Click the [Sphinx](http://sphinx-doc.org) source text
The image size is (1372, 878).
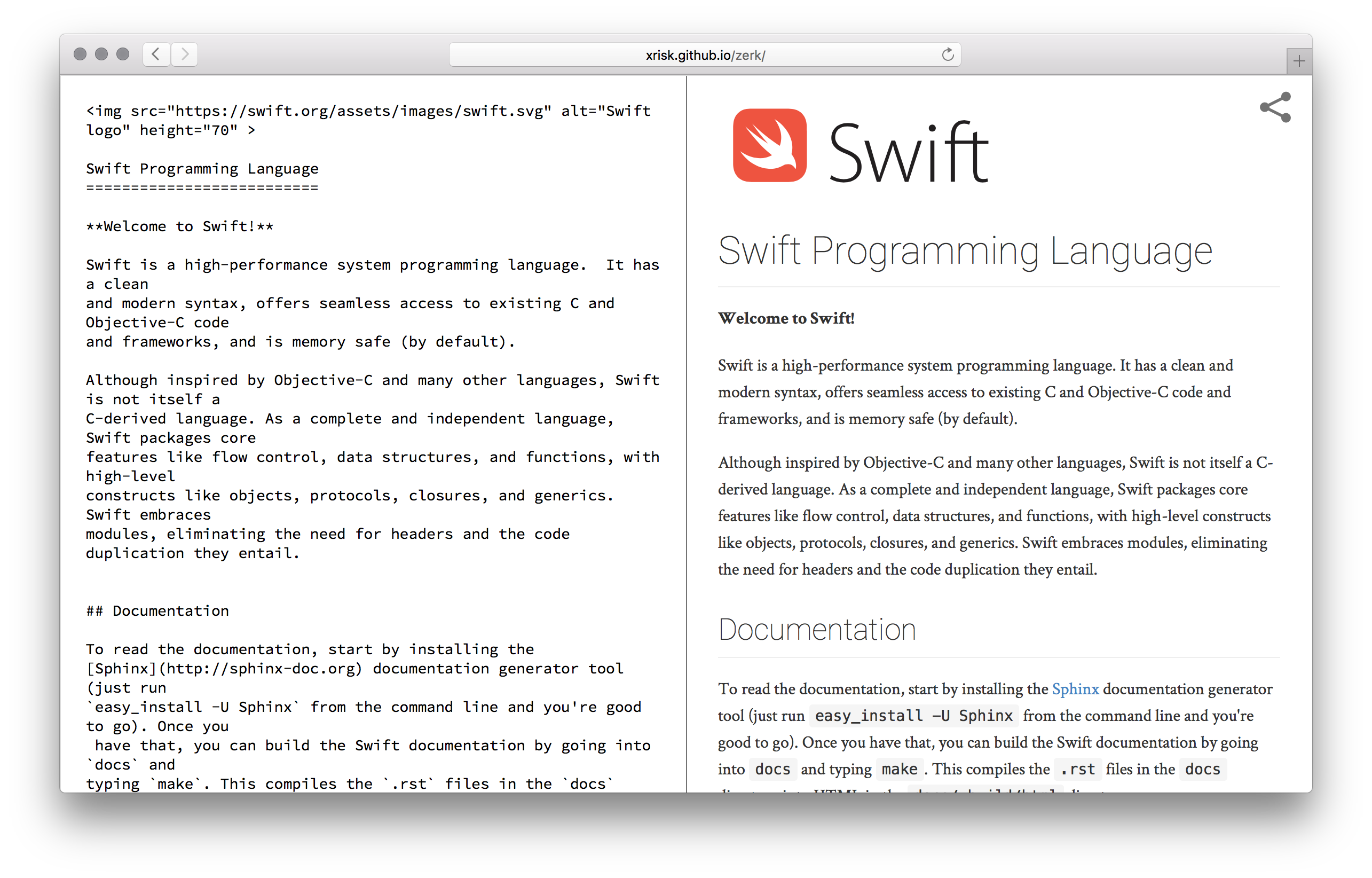(x=224, y=669)
